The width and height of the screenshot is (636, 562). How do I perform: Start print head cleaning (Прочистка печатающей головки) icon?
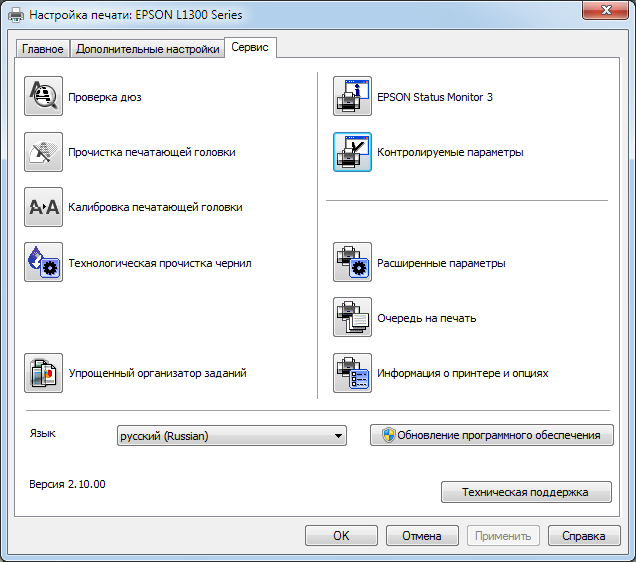point(43,152)
